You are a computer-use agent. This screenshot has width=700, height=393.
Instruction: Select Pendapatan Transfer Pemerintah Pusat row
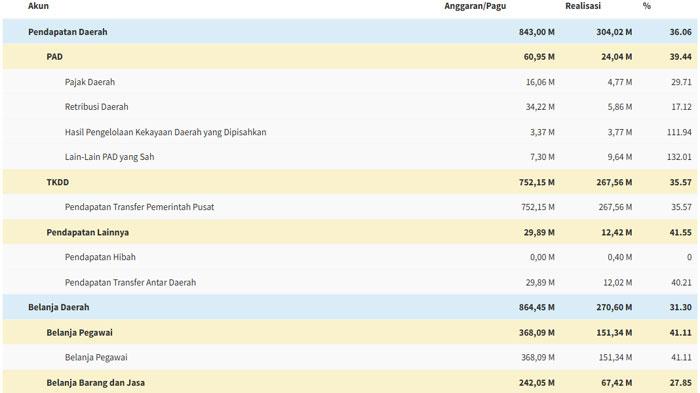(x=350, y=207)
